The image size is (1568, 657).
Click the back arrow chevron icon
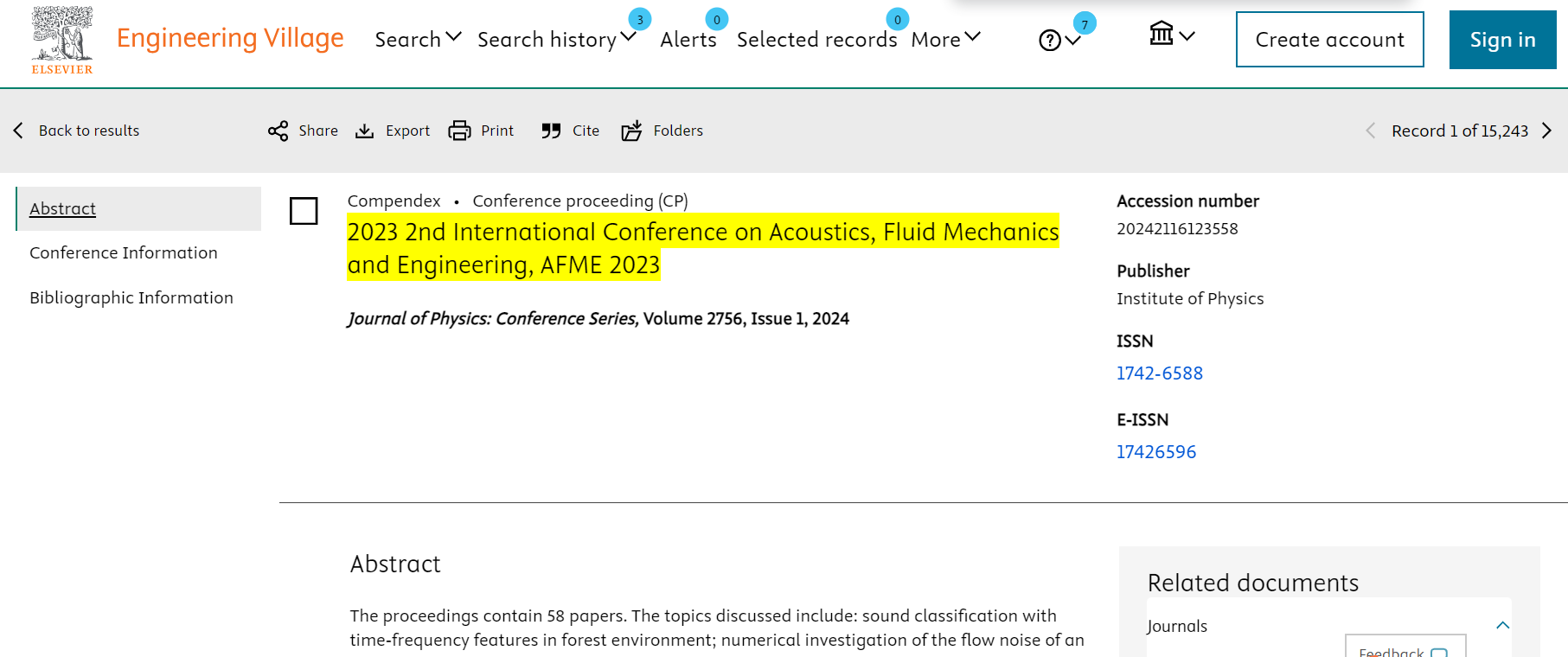coord(18,131)
